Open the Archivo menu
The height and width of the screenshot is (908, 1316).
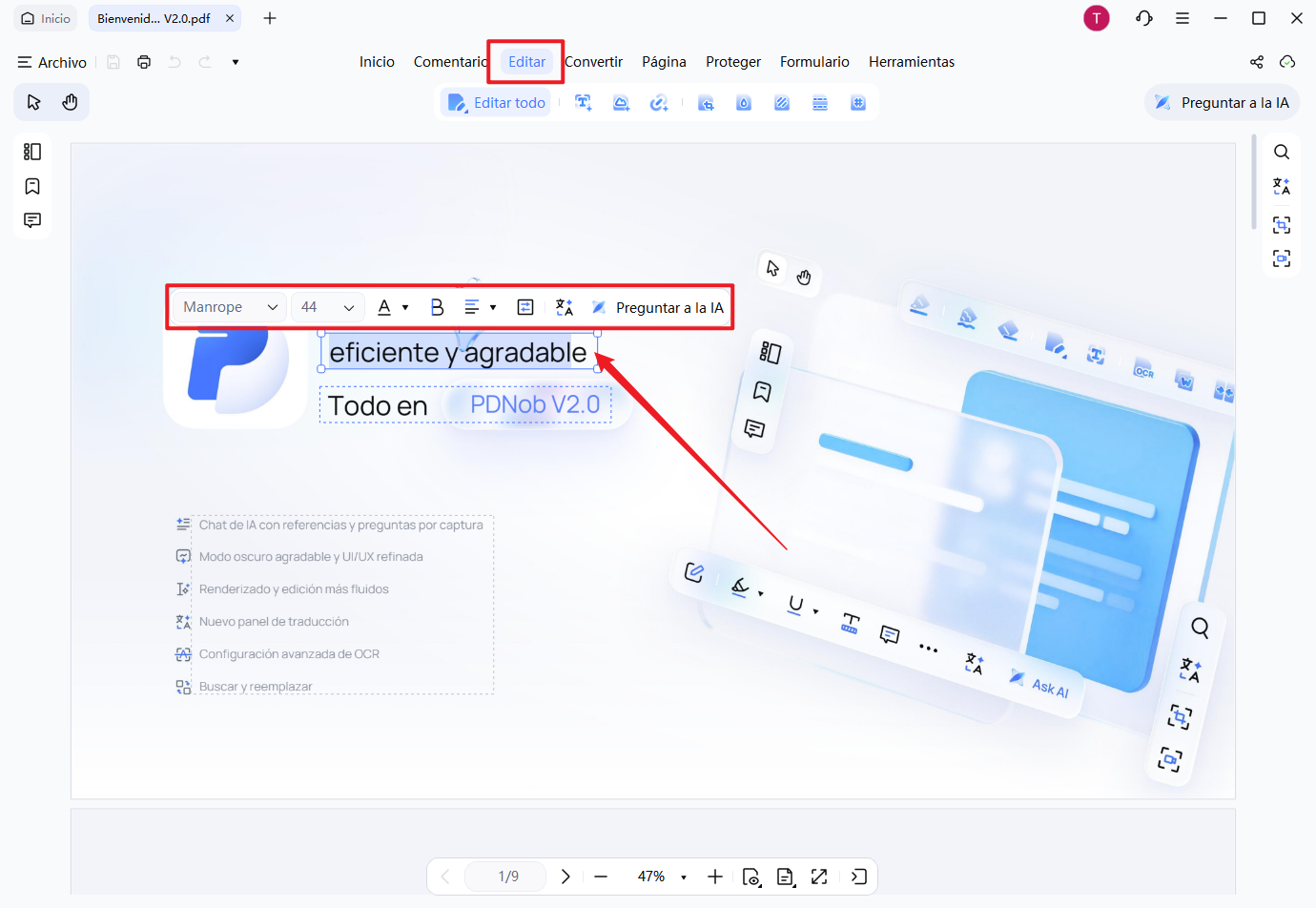[51, 62]
